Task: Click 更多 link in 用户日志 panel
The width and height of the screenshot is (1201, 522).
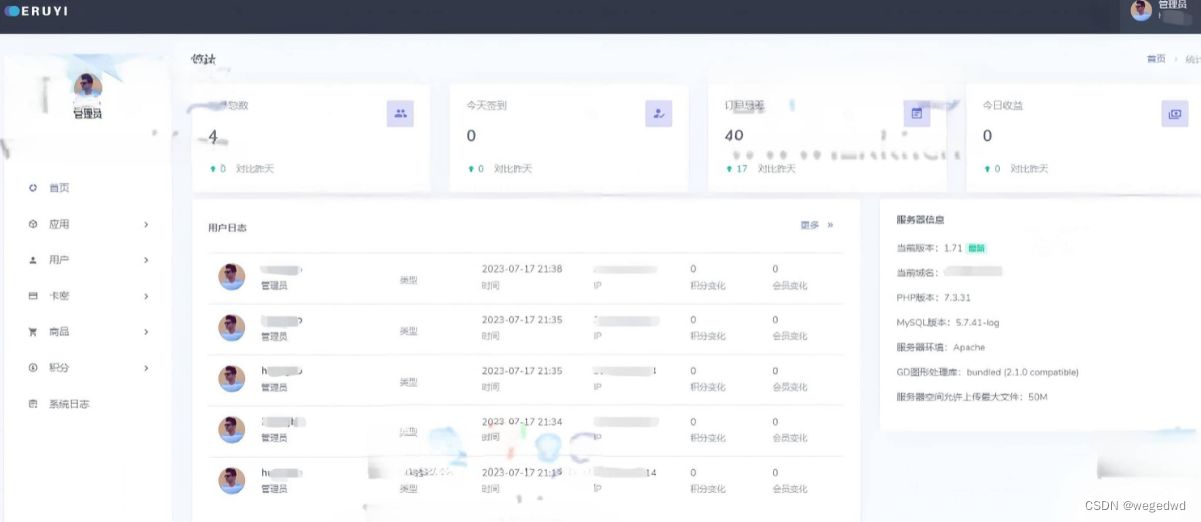Action: (810, 225)
